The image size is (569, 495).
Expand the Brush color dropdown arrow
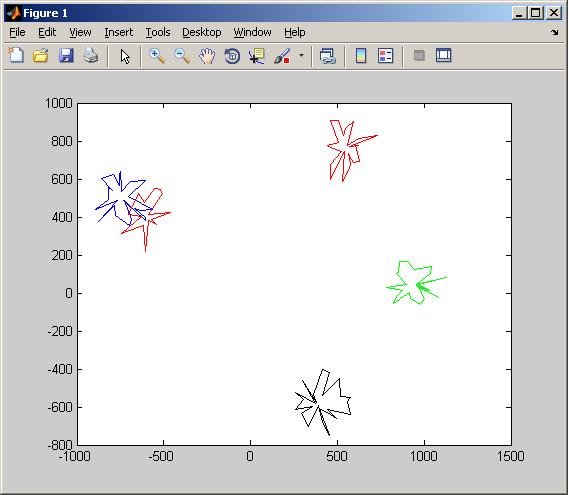tap(301, 56)
